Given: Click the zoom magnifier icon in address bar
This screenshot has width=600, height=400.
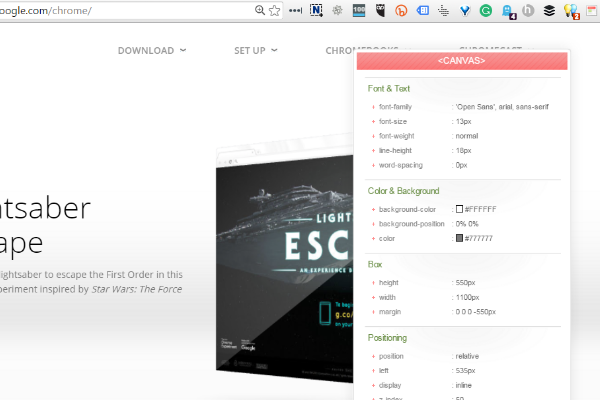Looking at the screenshot, I should [x=261, y=10].
